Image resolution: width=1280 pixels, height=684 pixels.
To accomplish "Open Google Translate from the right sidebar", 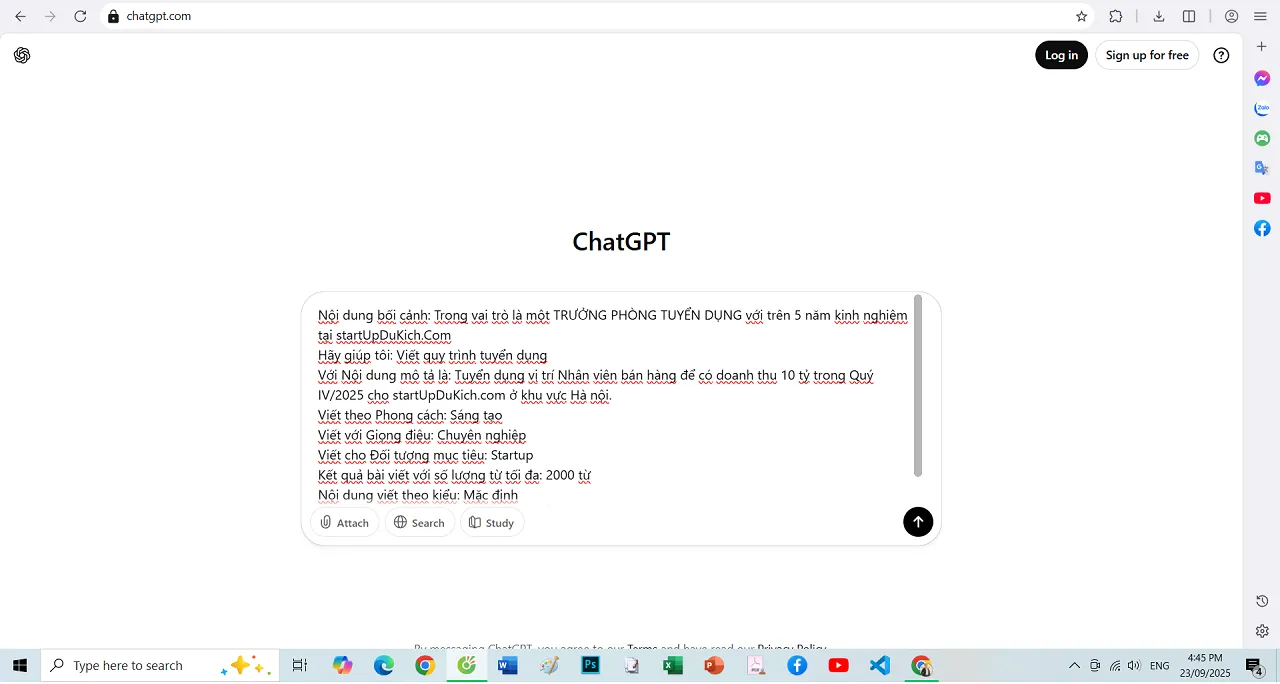I will (1262, 168).
